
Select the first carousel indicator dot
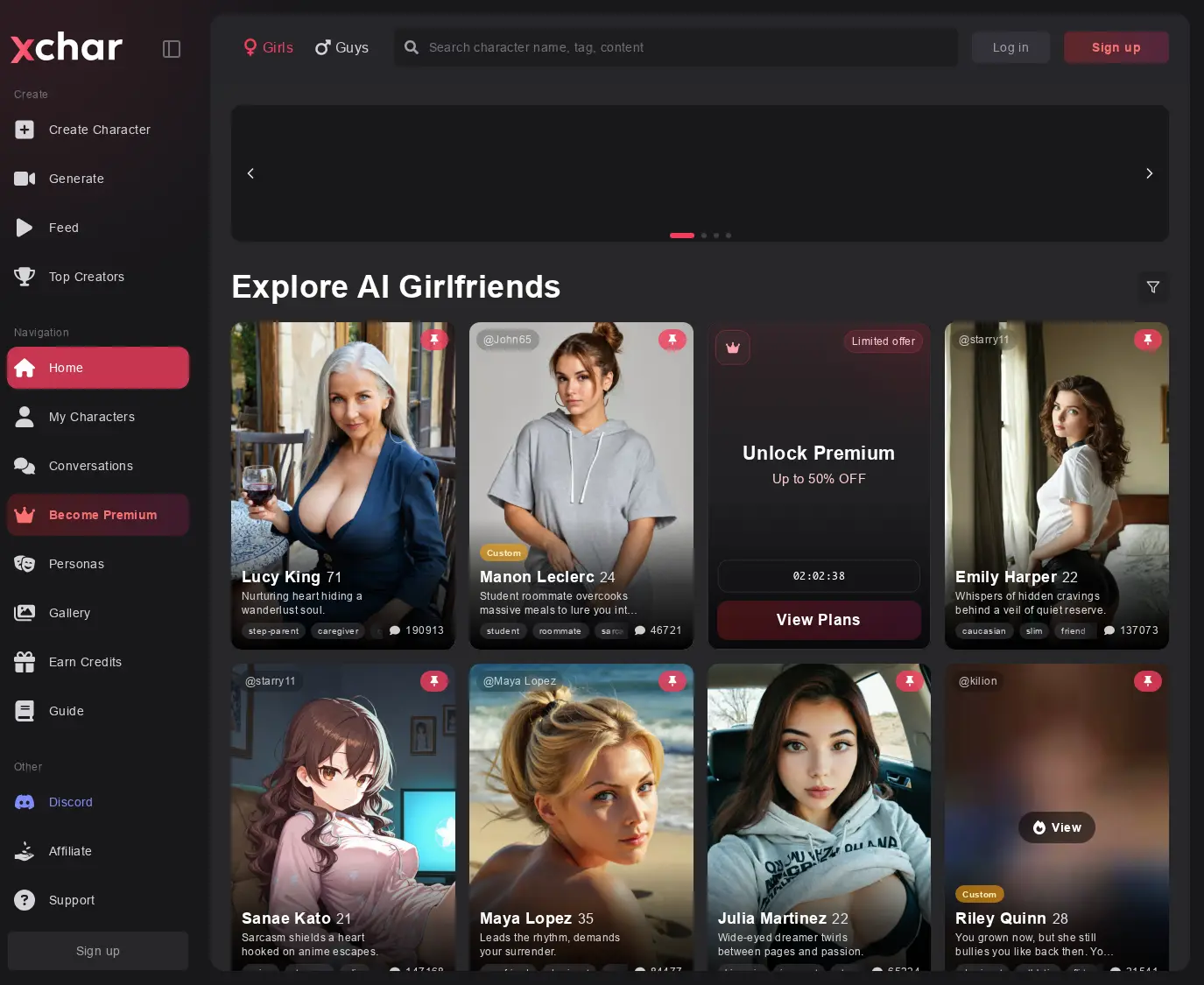click(x=681, y=236)
